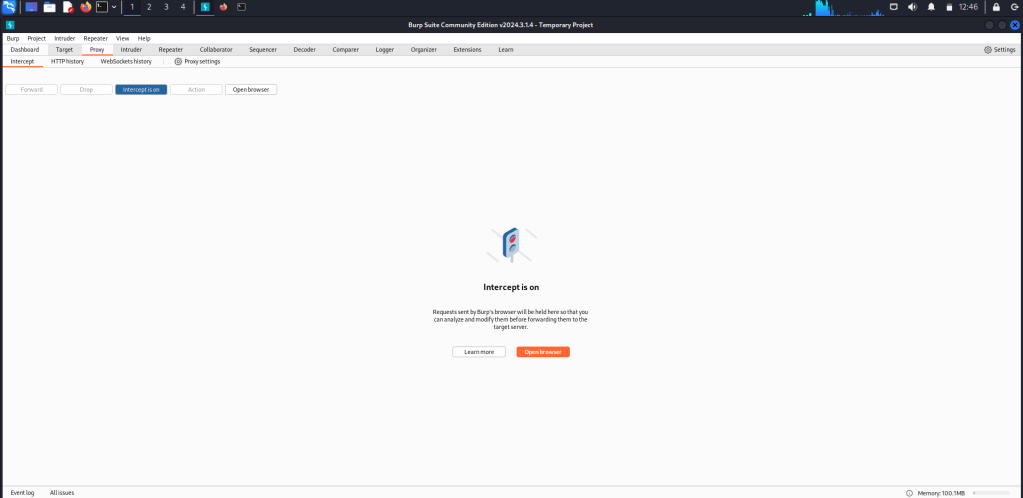Click the memory info icon in status bar
This screenshot has height=498, width=1023.
click(x=909, y=493)
